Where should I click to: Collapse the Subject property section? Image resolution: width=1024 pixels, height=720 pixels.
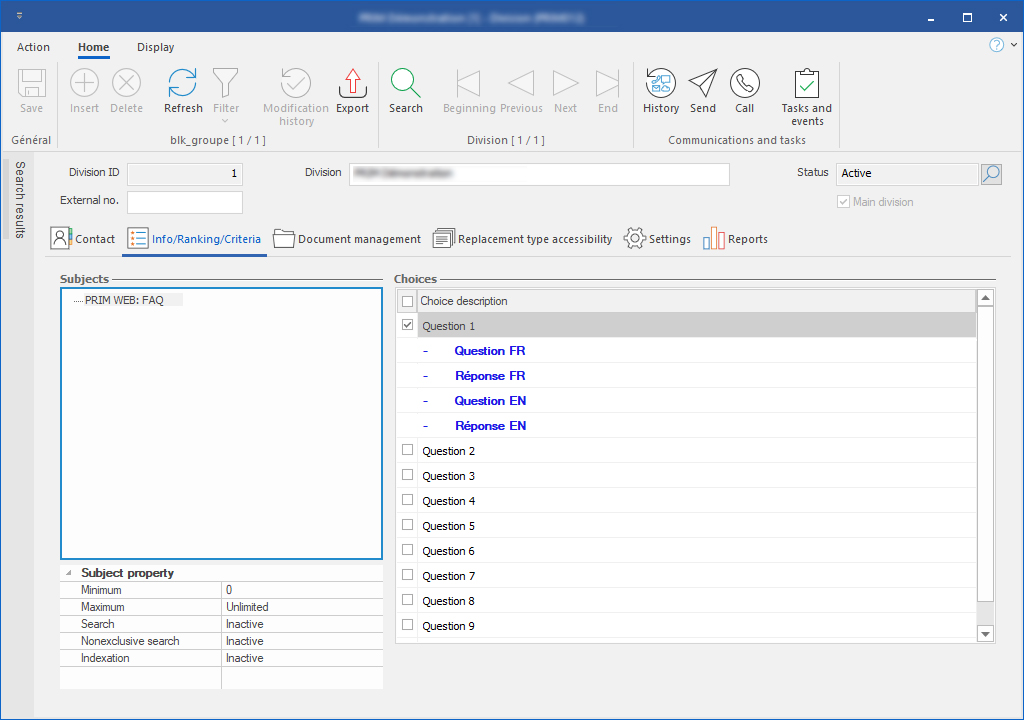(x=69, y=573)
